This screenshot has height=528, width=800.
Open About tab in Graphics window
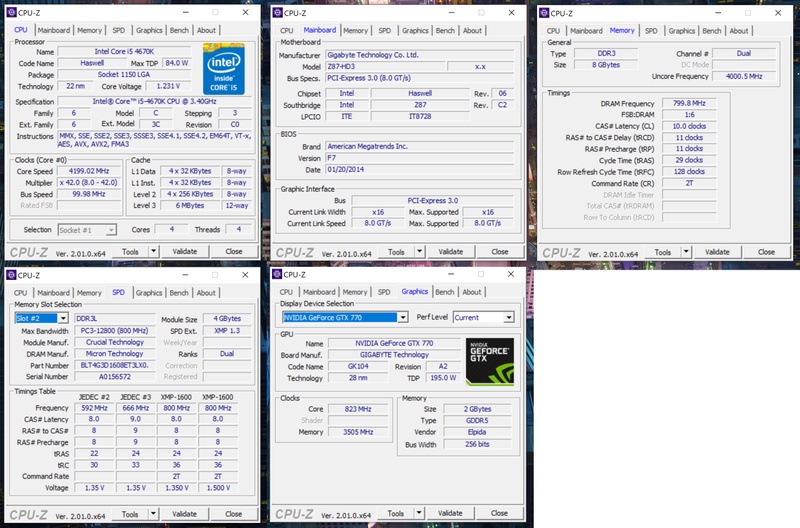click(471, 292)
